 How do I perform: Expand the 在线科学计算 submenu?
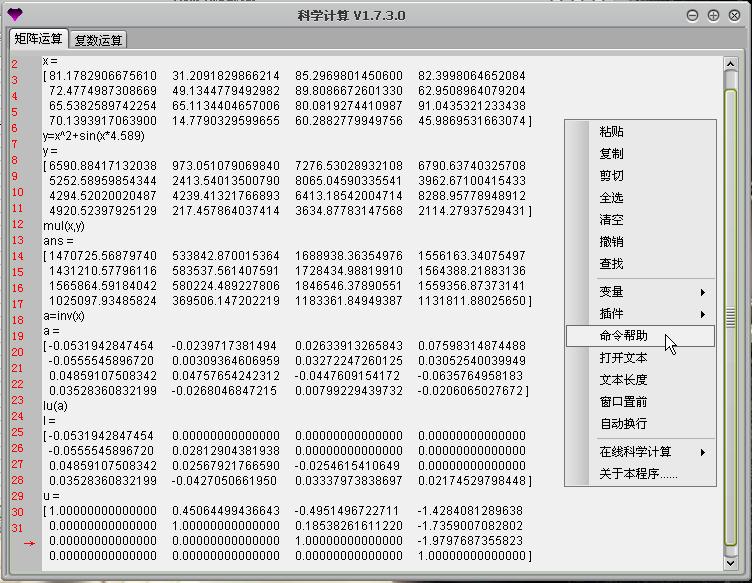[x=640, y=452]
